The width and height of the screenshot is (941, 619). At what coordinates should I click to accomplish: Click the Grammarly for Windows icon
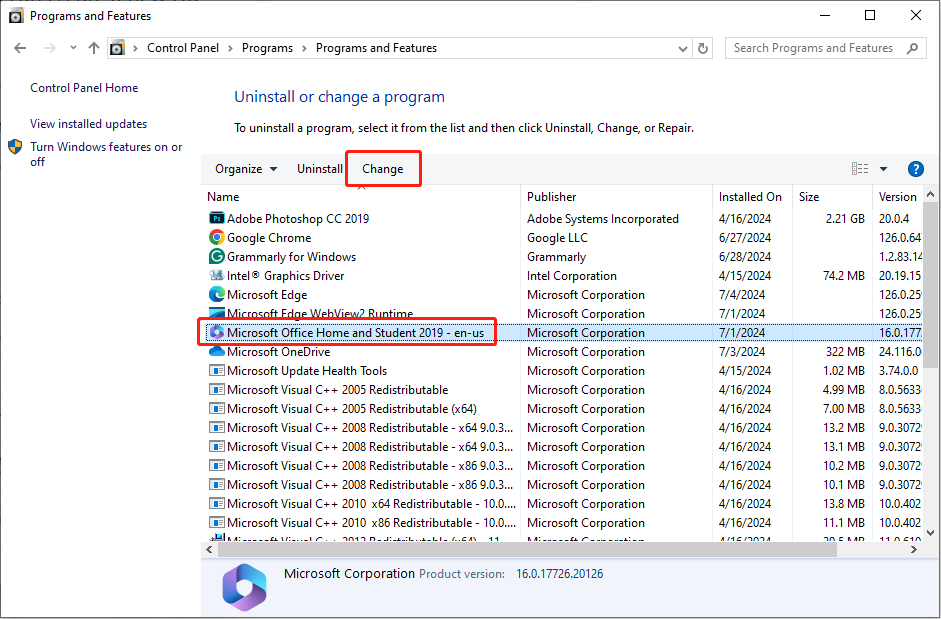pos(216,256)
